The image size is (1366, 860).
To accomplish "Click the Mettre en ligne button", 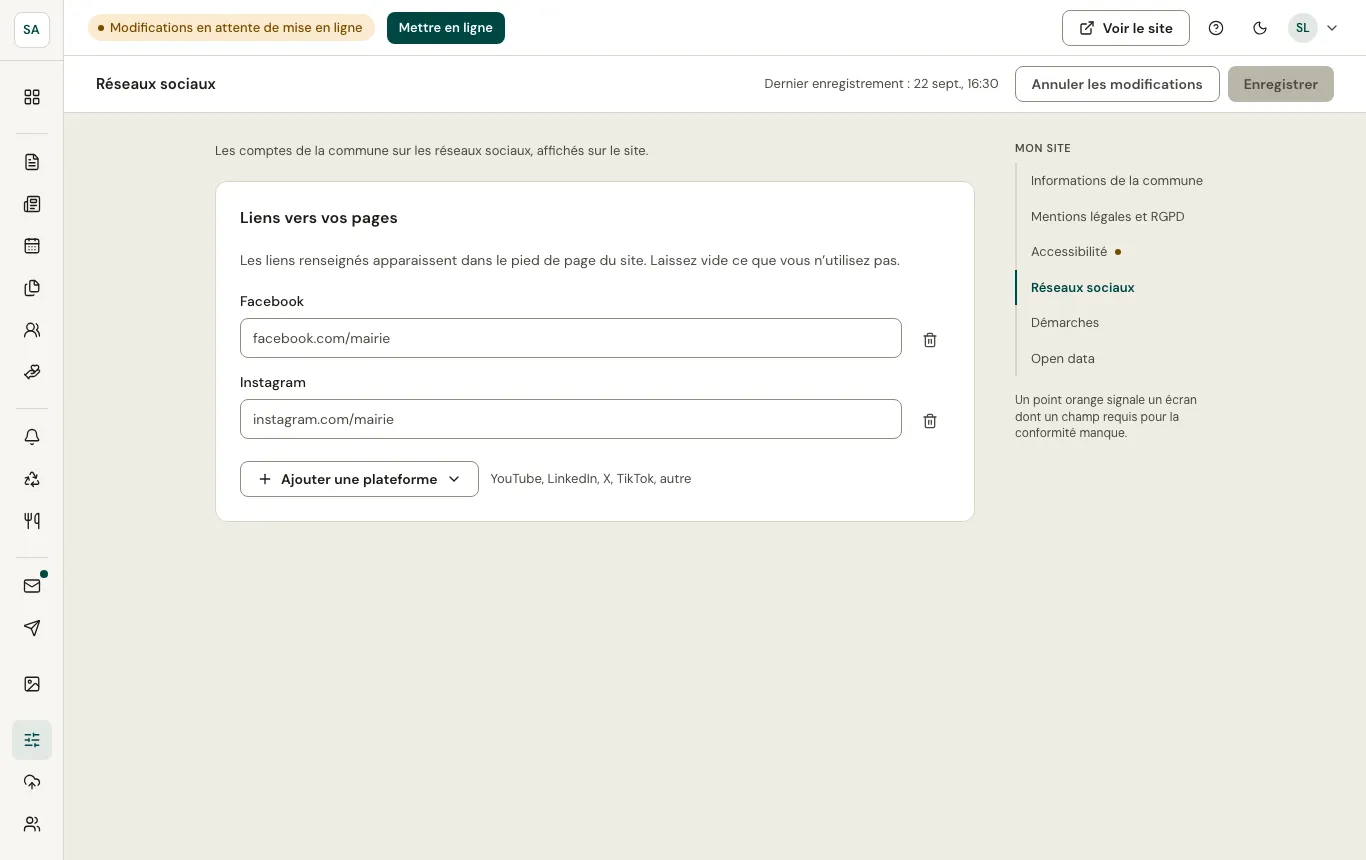I will click(446, 28).
